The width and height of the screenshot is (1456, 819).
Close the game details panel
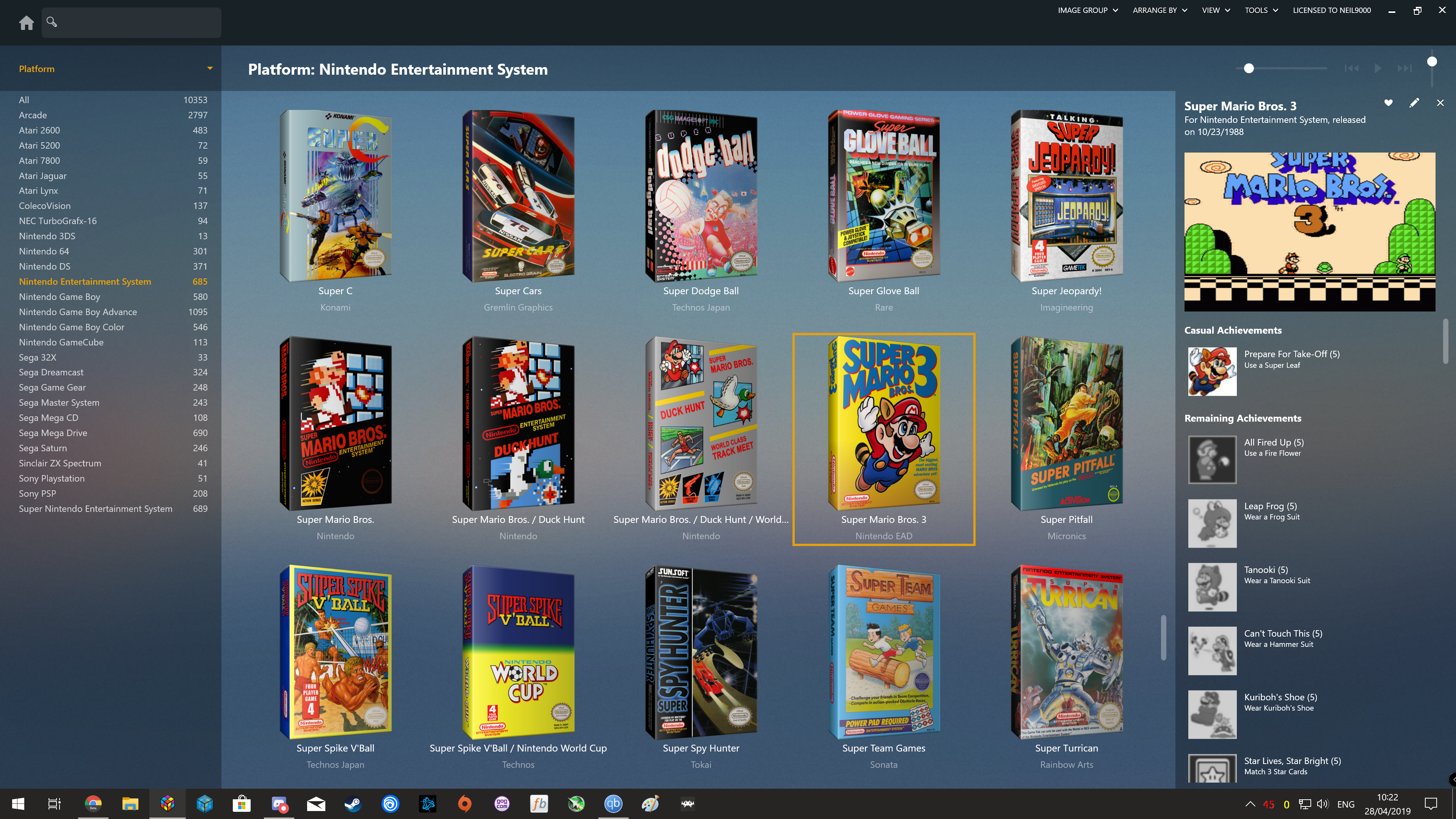tap(1440, 102)
